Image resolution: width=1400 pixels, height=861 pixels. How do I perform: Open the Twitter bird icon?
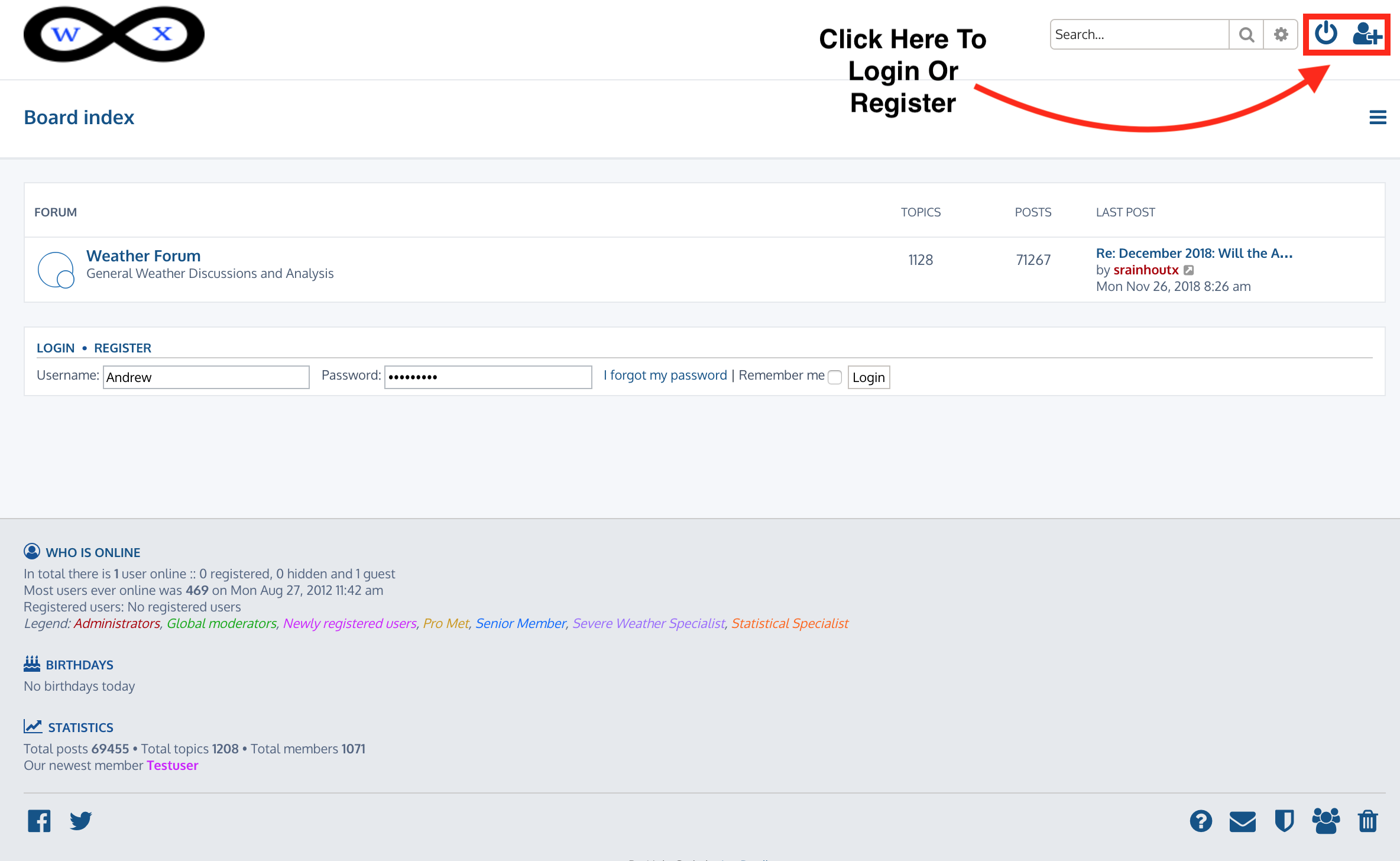81,821
